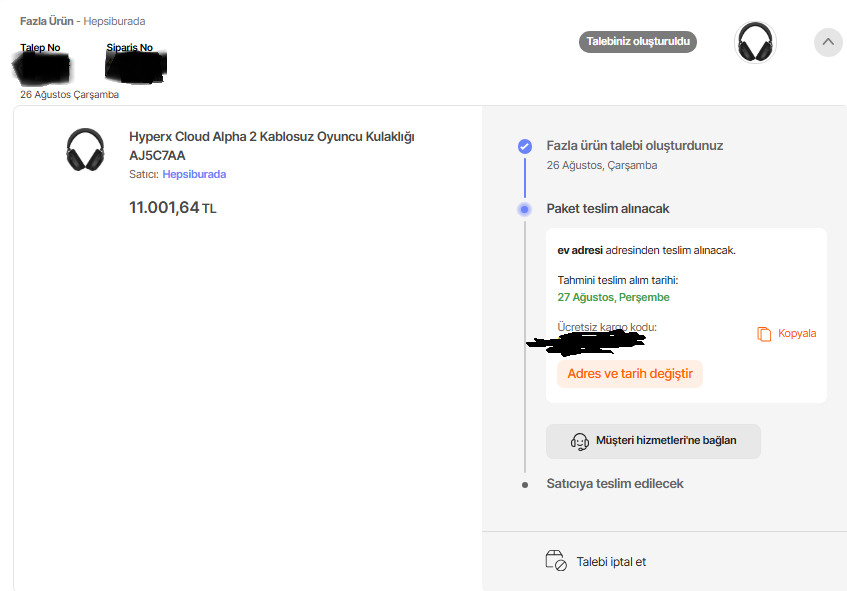Click the green date 27 Ağustos, Perşembe
Image resolution: width=847 pixels, height=591 pixels.
click(613, 297)
